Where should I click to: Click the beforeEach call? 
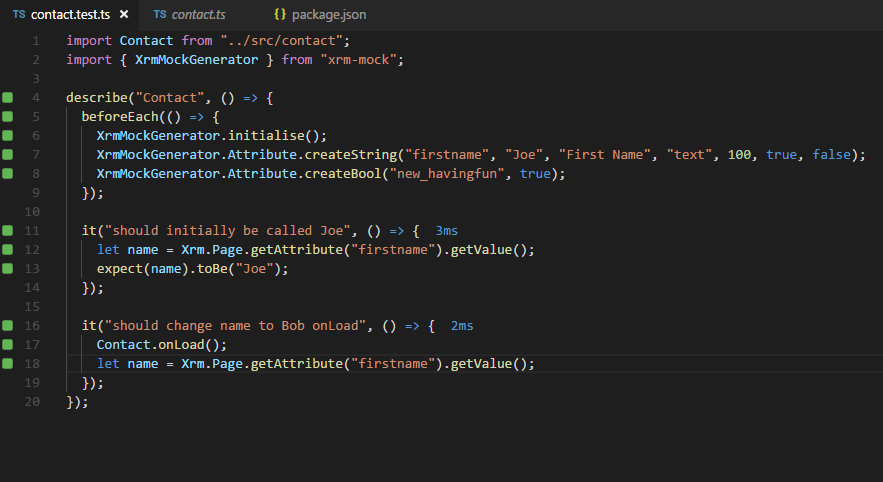point(120,117)
